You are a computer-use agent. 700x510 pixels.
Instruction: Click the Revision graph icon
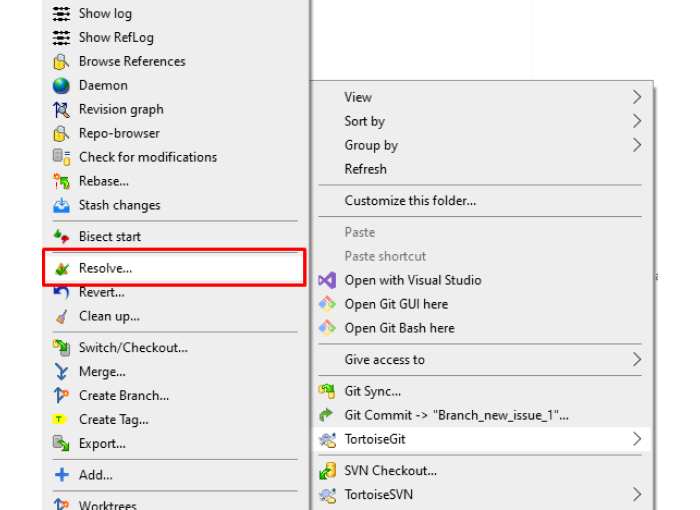tap(61, 109)
